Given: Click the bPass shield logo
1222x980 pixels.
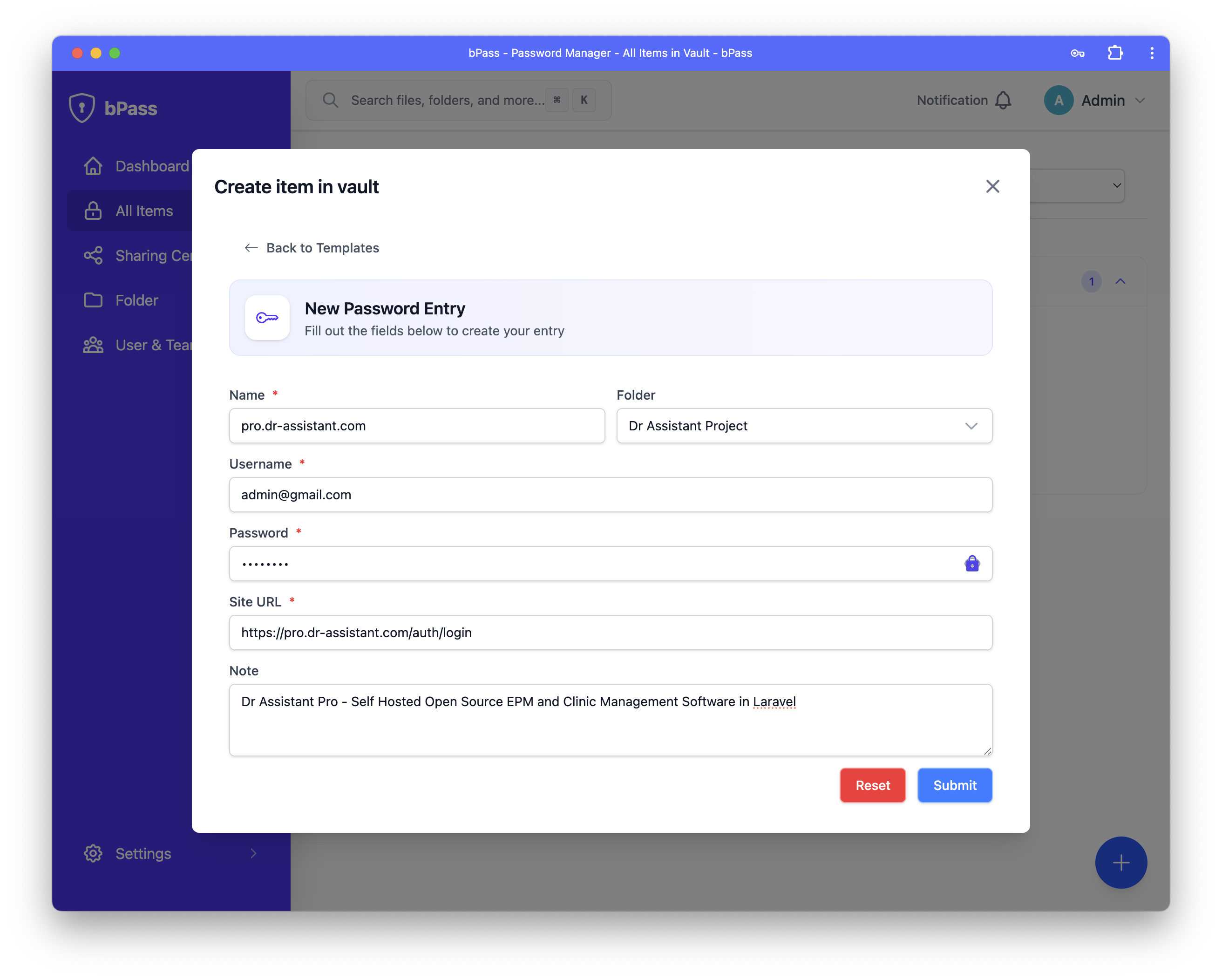Looking at the screenshot, I should tap(82, 108).
